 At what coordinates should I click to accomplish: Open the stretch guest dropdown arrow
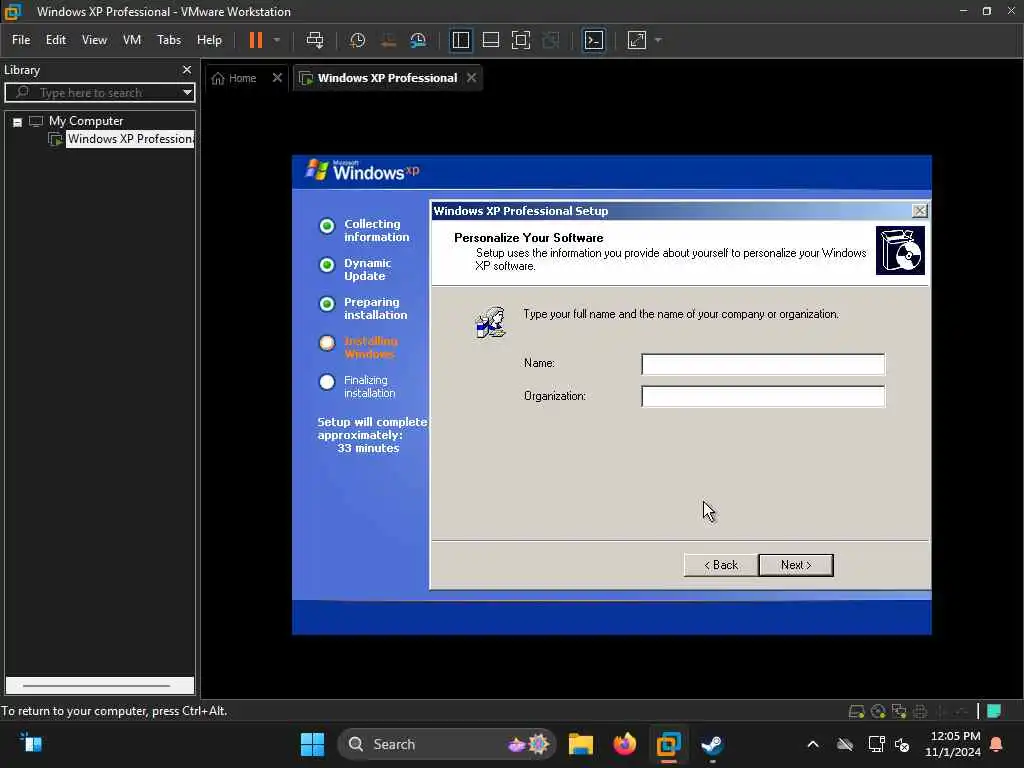(658, 40)
